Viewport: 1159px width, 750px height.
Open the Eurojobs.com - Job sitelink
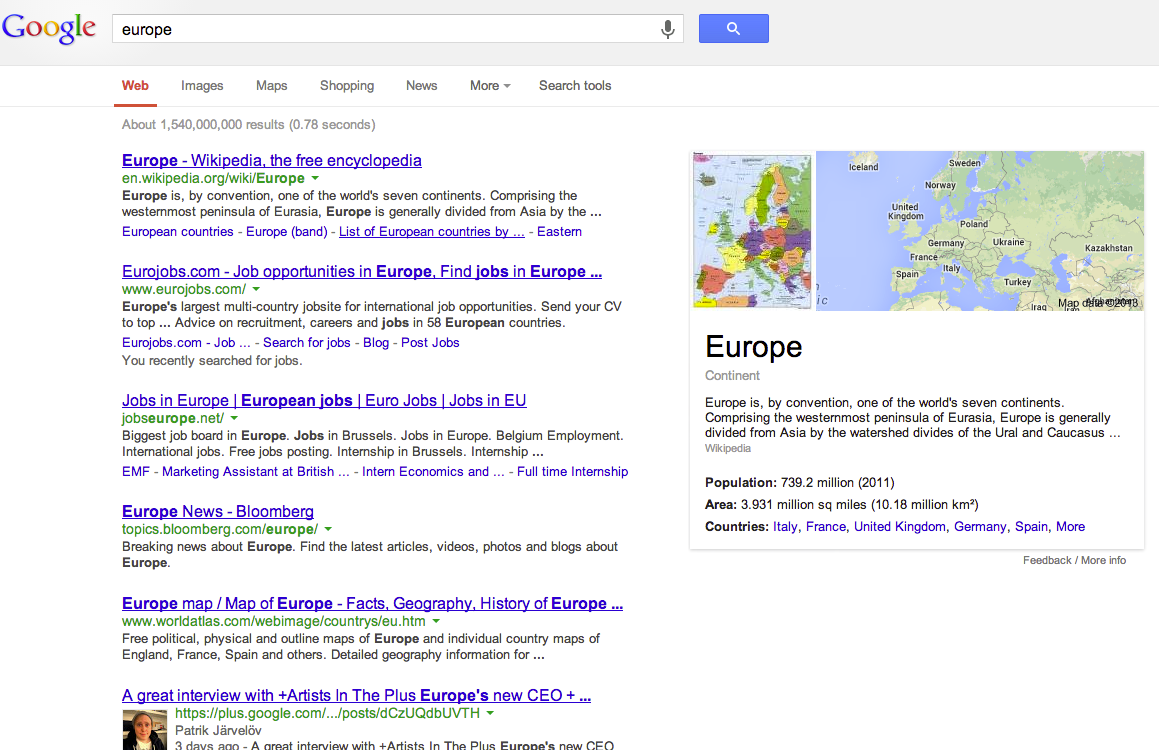[x=186, y=342]
